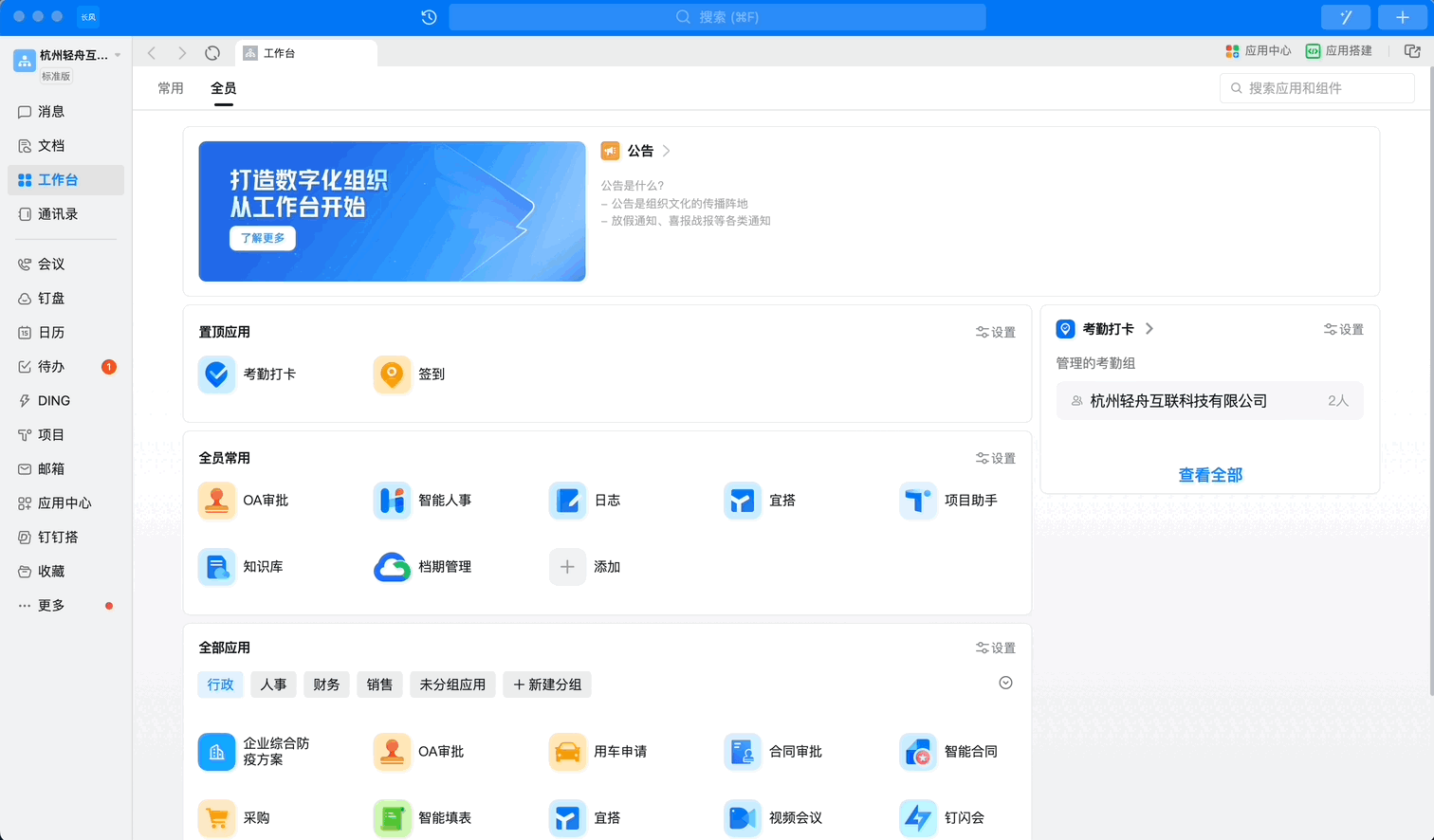Open the 智能人事 app

click(x=392, y=501)
